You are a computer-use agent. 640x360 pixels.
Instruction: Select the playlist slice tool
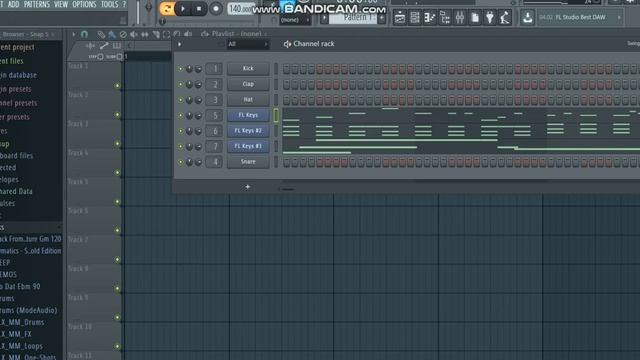156,35
